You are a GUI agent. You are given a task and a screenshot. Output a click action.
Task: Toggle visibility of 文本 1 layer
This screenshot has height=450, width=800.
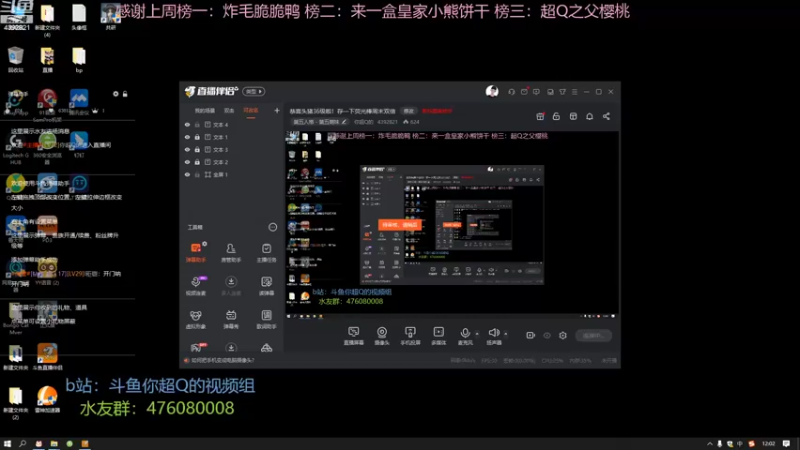click(x=187, y=137)
